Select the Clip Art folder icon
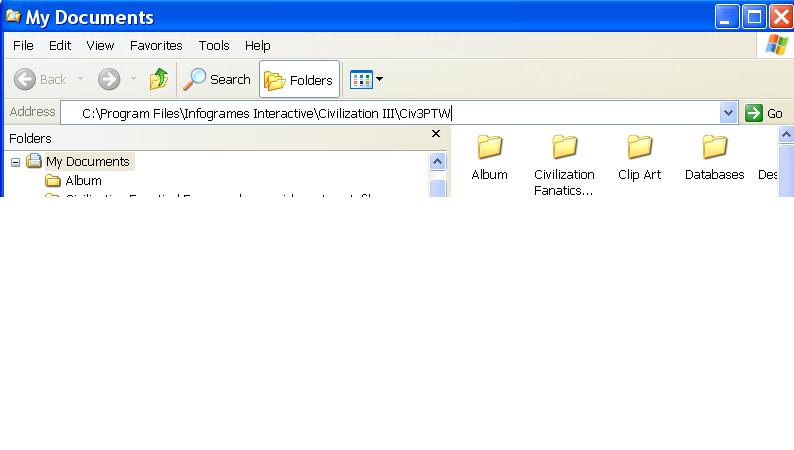 click(x=640, y=147)
